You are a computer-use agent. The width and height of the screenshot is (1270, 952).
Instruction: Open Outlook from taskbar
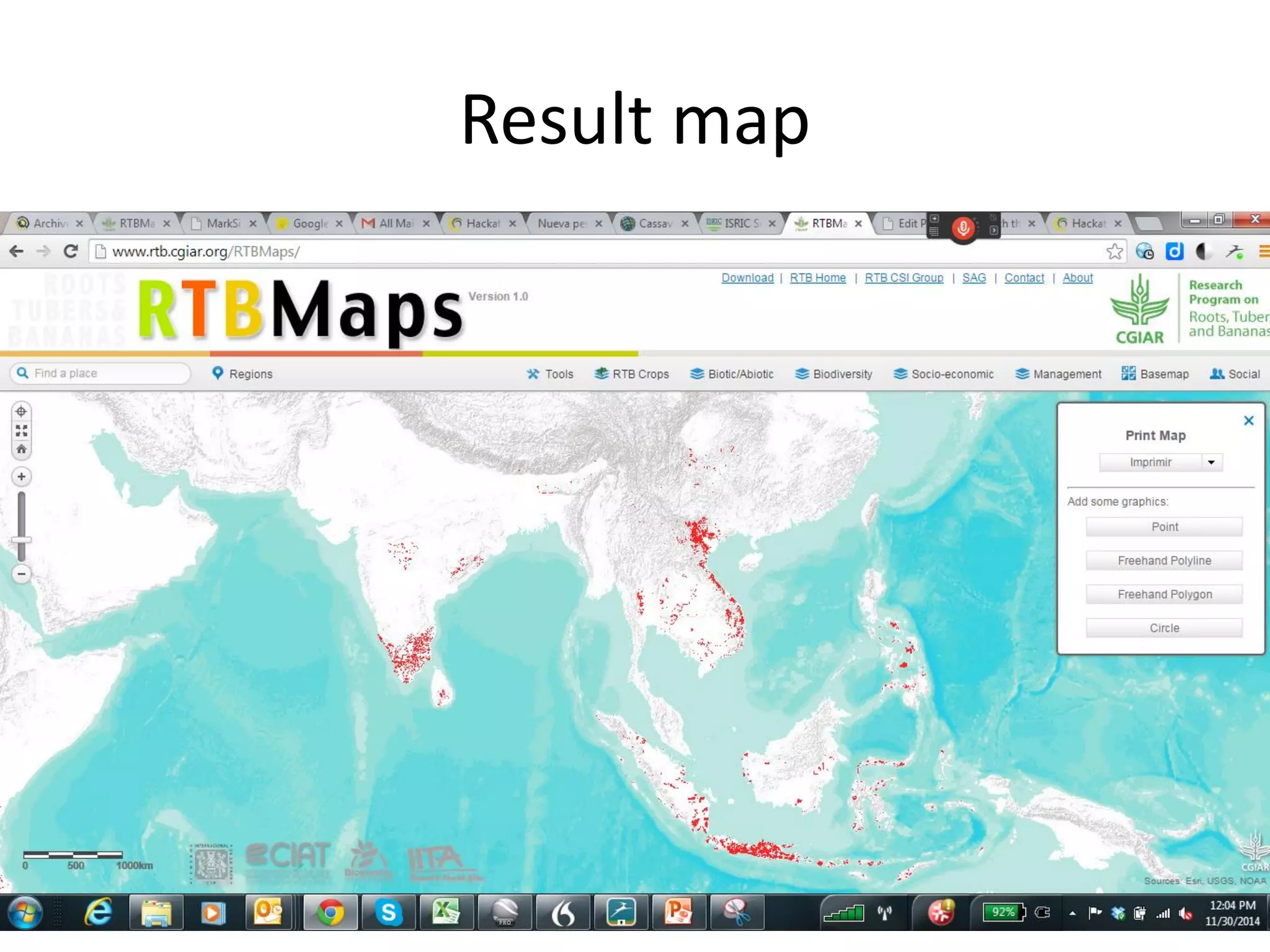coord(268,912)
